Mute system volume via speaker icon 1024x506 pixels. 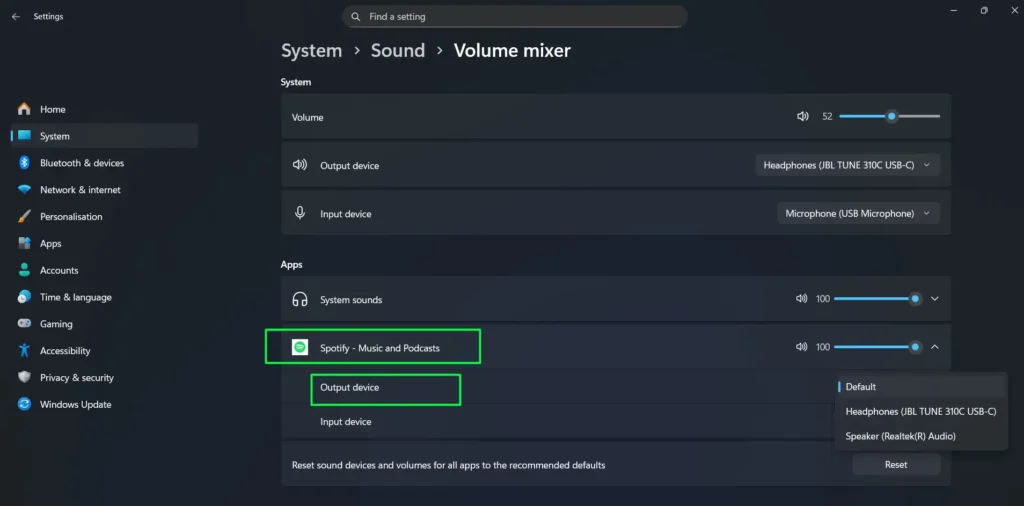pyautogui.click(x=803, y=116)
